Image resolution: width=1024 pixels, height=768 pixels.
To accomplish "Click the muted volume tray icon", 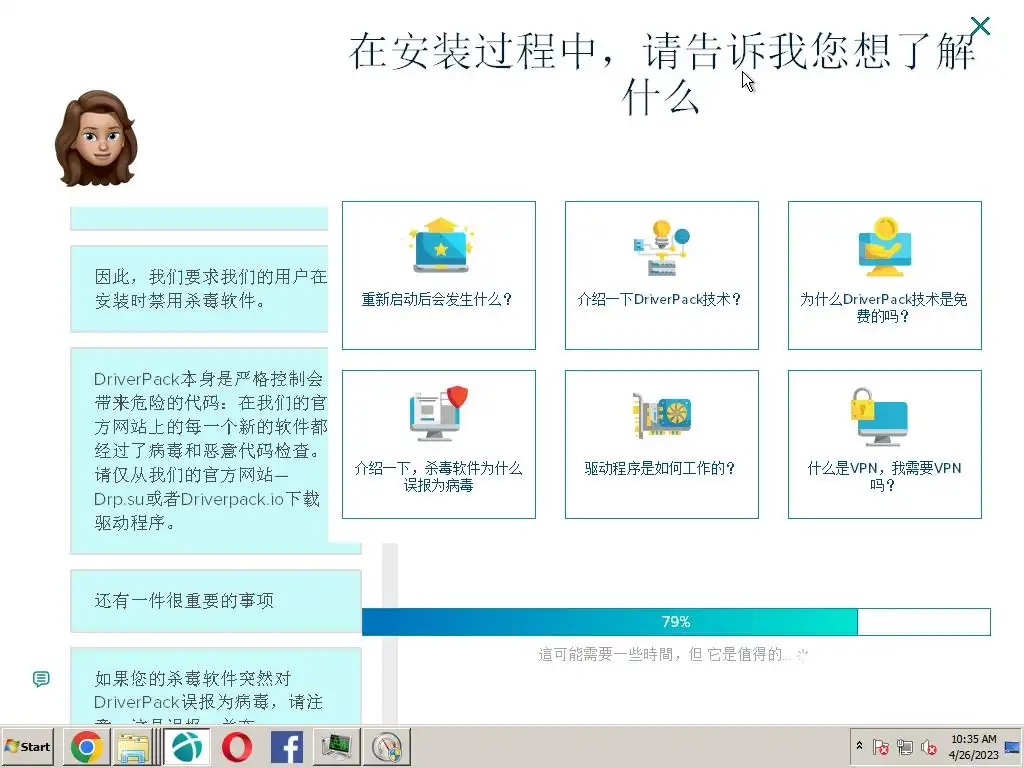I will [929, 746].
